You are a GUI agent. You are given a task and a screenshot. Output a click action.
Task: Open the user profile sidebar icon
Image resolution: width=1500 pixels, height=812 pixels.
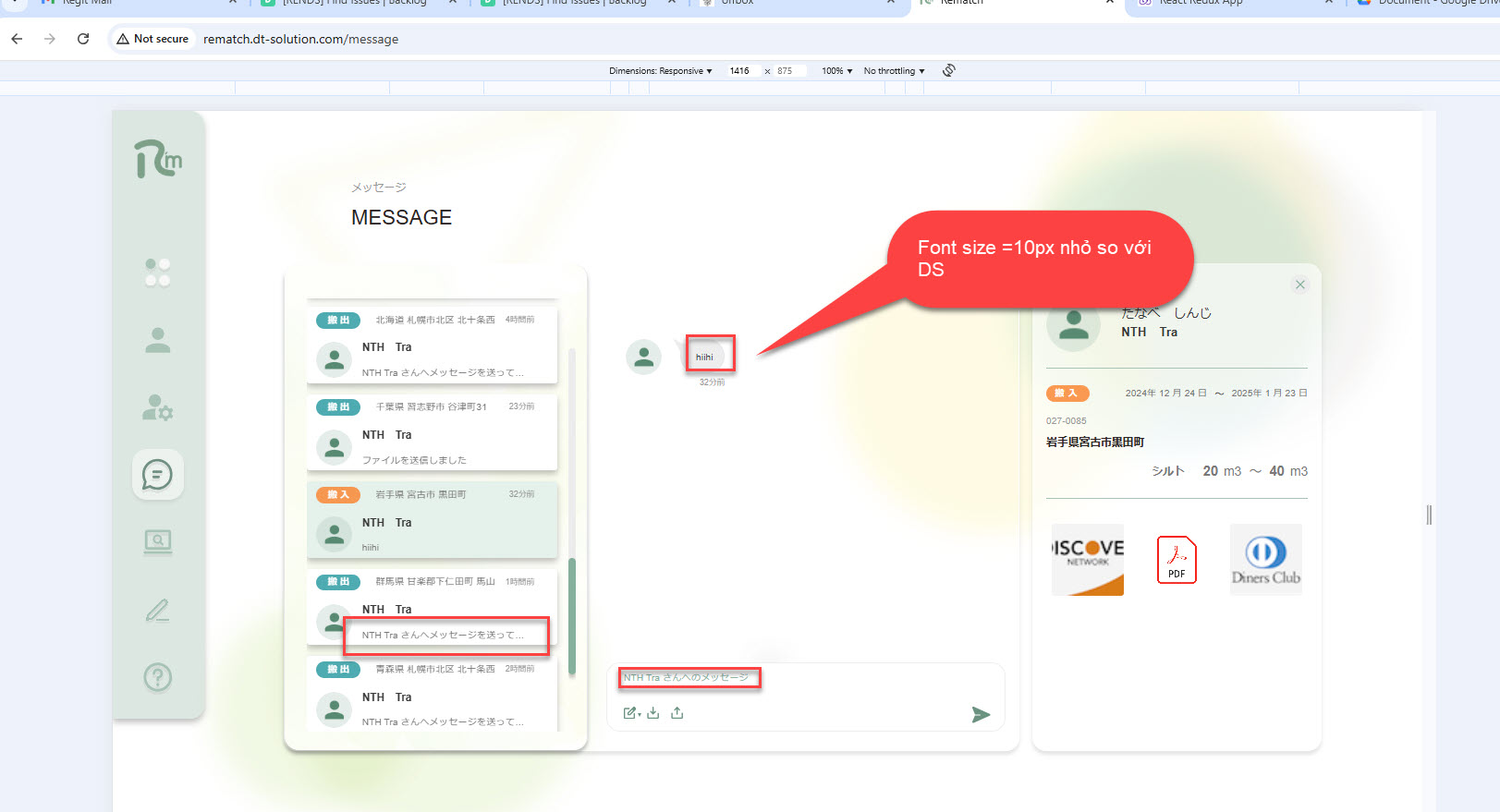pyautogui.click(x=158, y=341)
